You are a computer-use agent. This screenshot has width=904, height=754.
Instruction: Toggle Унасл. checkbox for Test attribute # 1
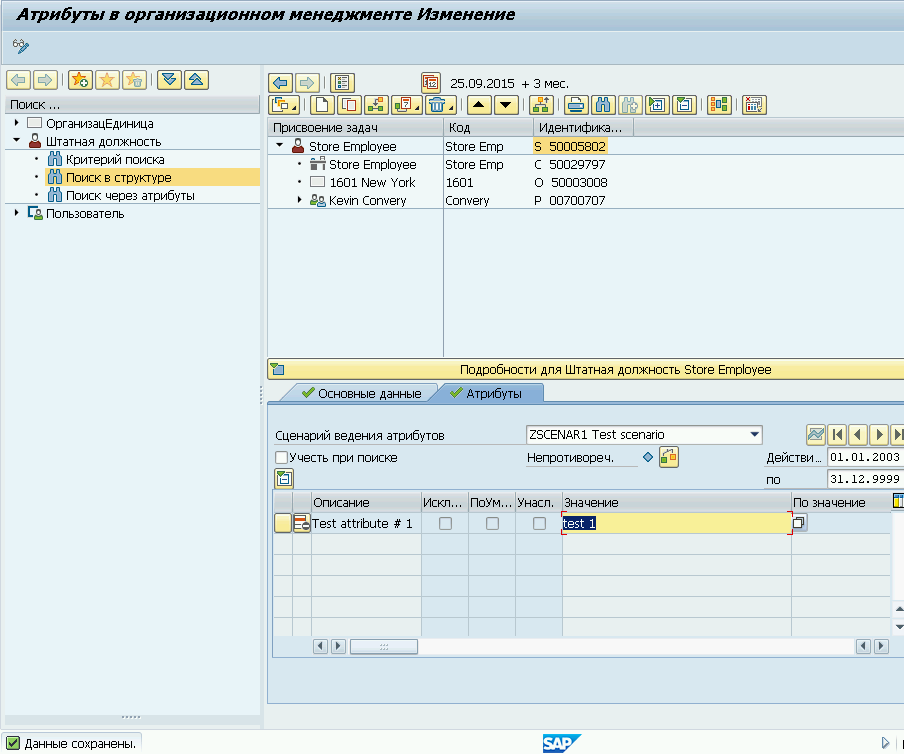click(x=539, y=523)
